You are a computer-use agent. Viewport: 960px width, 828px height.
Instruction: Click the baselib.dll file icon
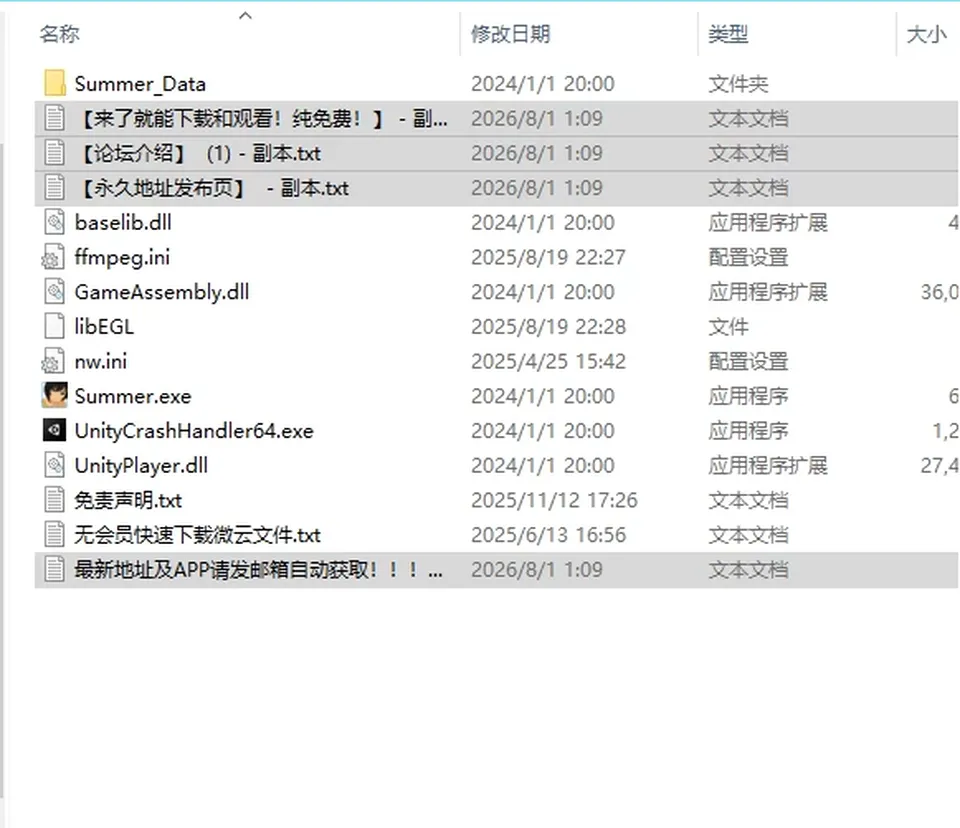tap(54, 222)
